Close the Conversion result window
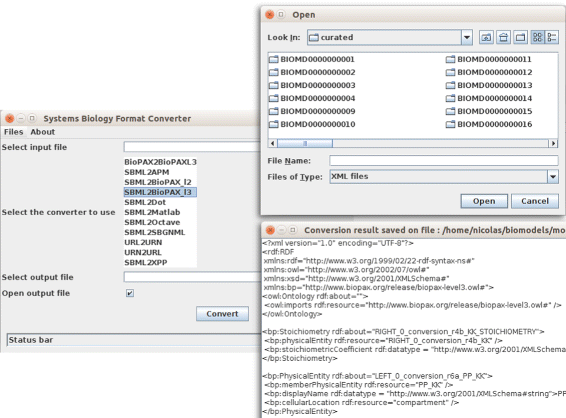Viewport: 566px width, 418px height. [x=270, y=230]
